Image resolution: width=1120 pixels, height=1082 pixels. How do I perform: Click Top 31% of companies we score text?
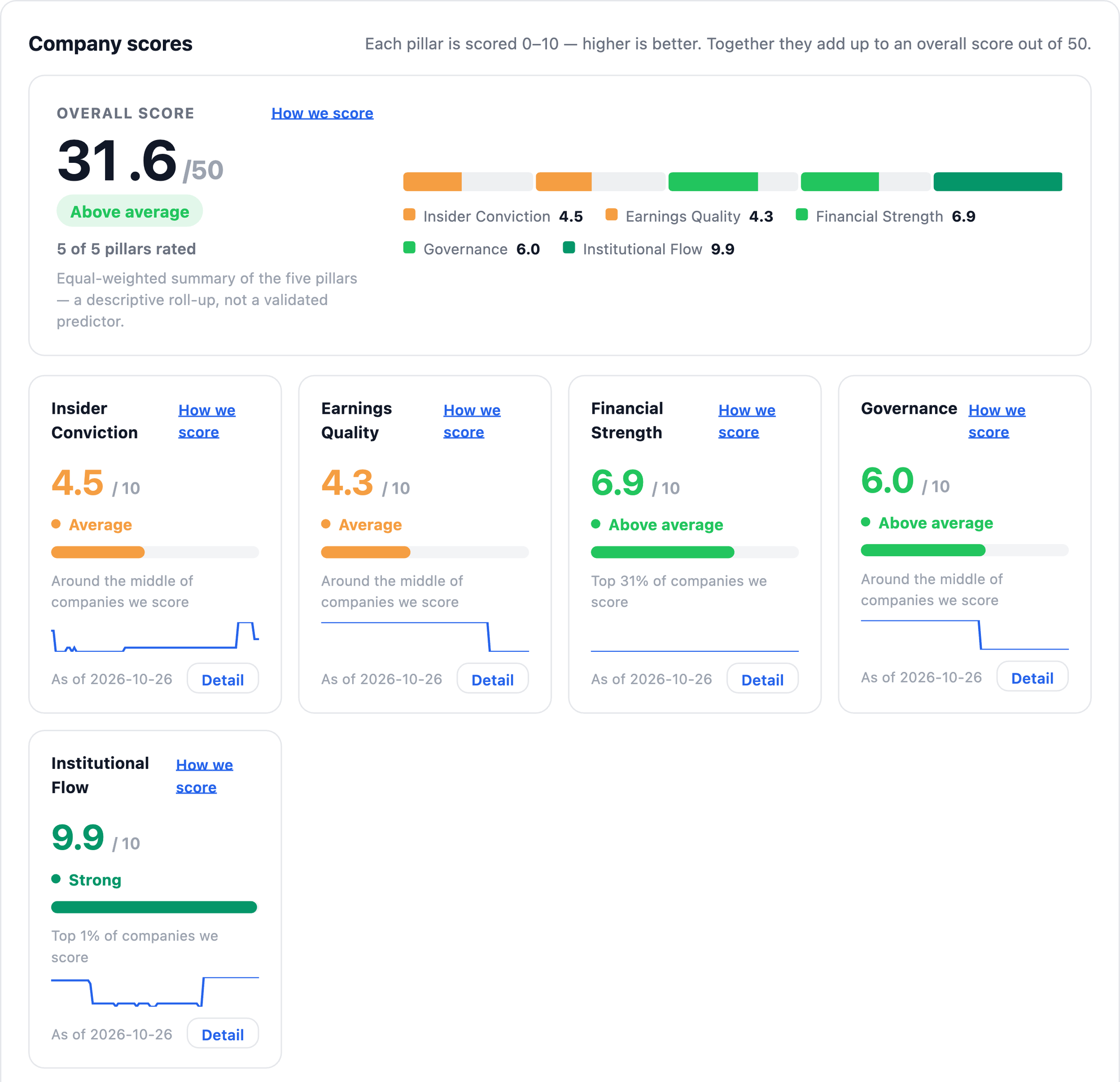pyautogui.click(x=679, y=591)
